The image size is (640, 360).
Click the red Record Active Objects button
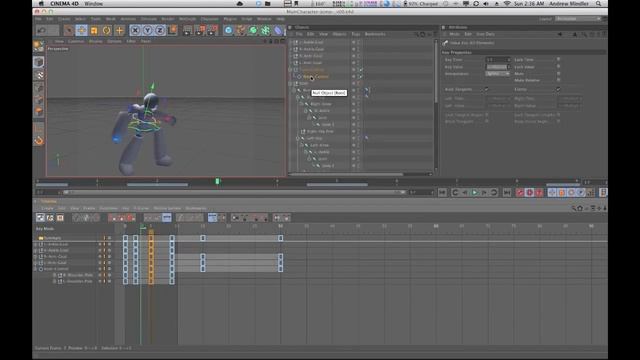[520, 192]
